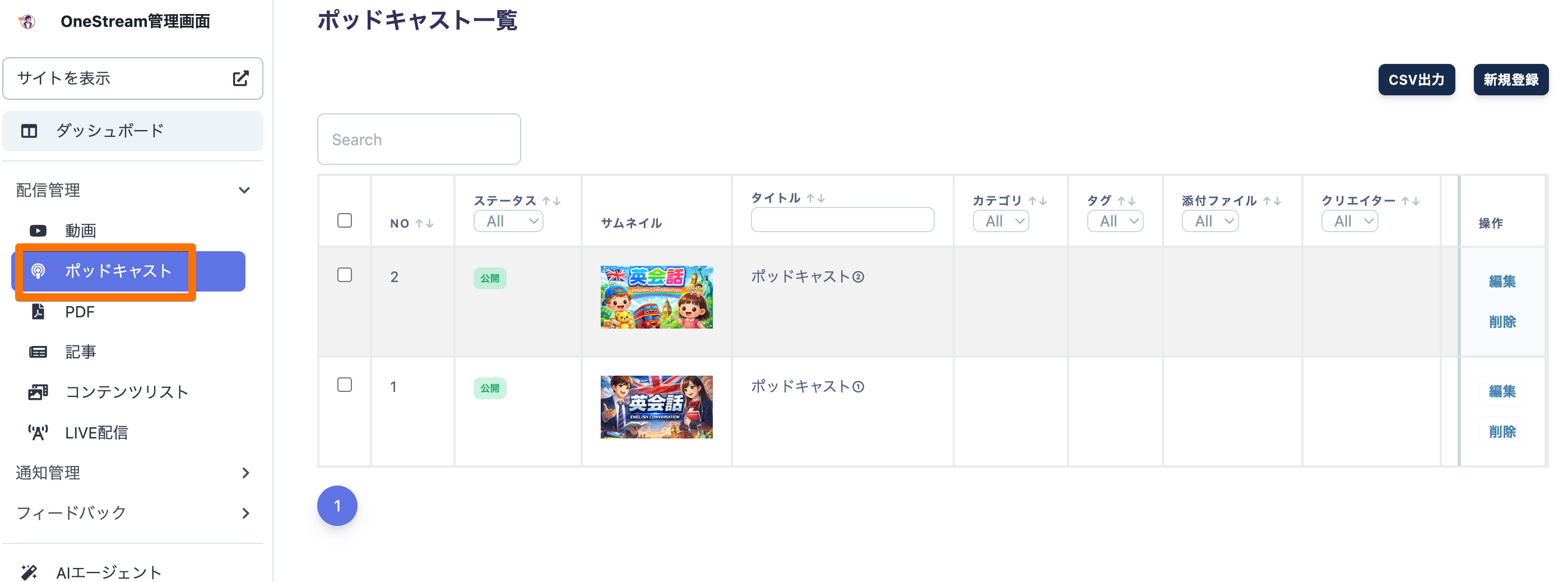Click the PDF file icon

tap(38, 312)
